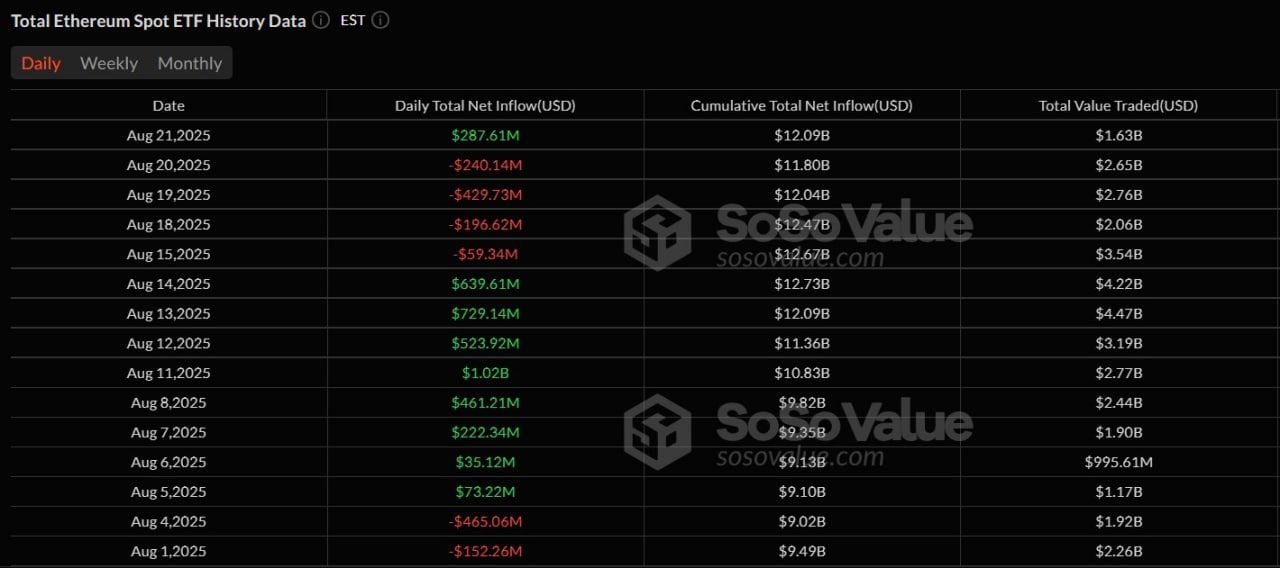Screen dimensions: 1280x568
Task: Sort by the Date column header
Action: tap(168, 105)
